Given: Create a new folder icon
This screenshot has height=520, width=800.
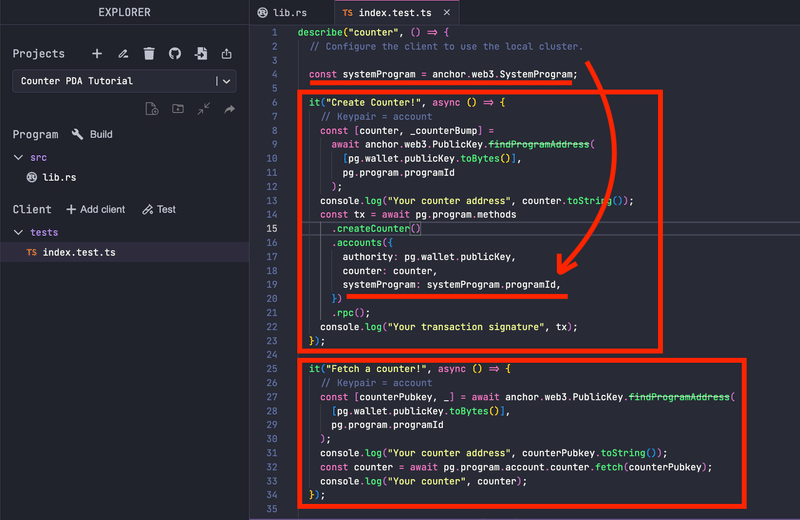Looking at the screenshot, I should tap(178, 109).
